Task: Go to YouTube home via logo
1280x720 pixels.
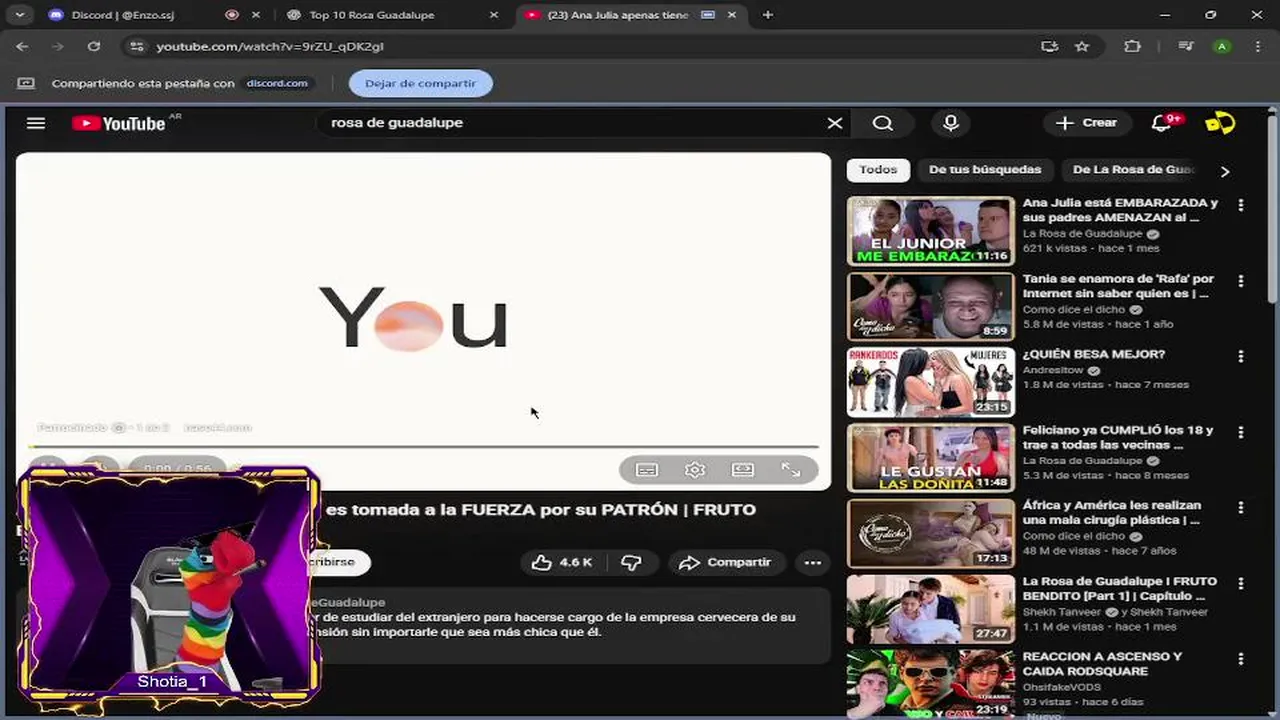Action: click(x=119, y=123)
